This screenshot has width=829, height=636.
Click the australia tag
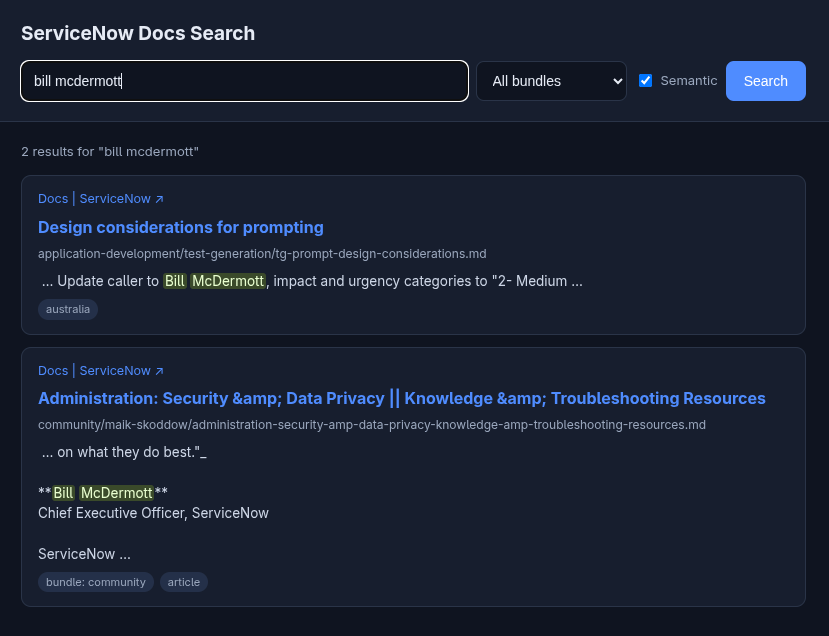(68, 309)
